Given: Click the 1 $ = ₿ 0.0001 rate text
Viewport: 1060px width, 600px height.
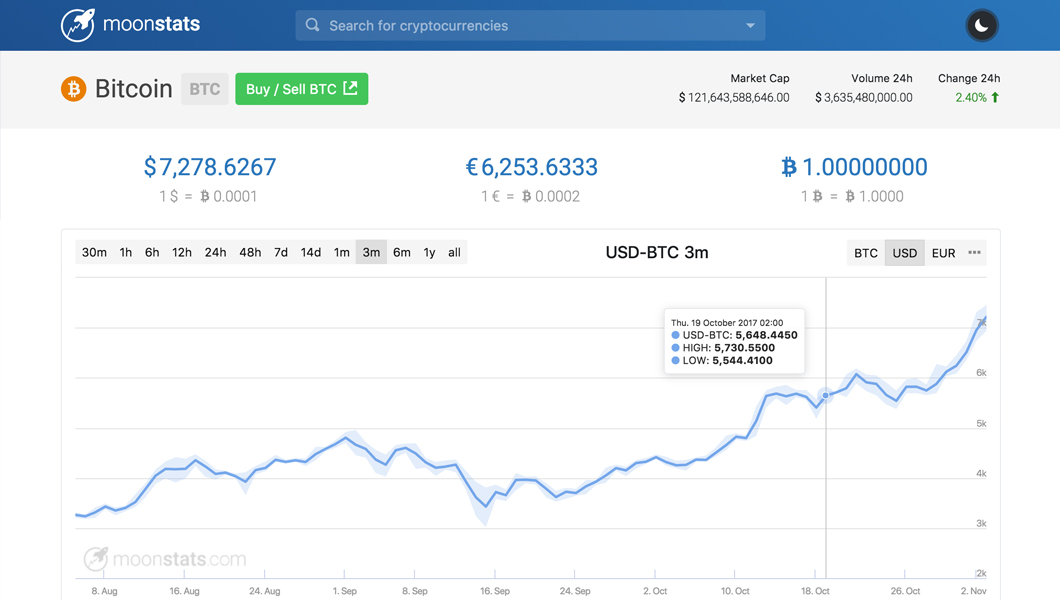Looking at the screenshot, I should pyautogui.click(x=208, y=197).
